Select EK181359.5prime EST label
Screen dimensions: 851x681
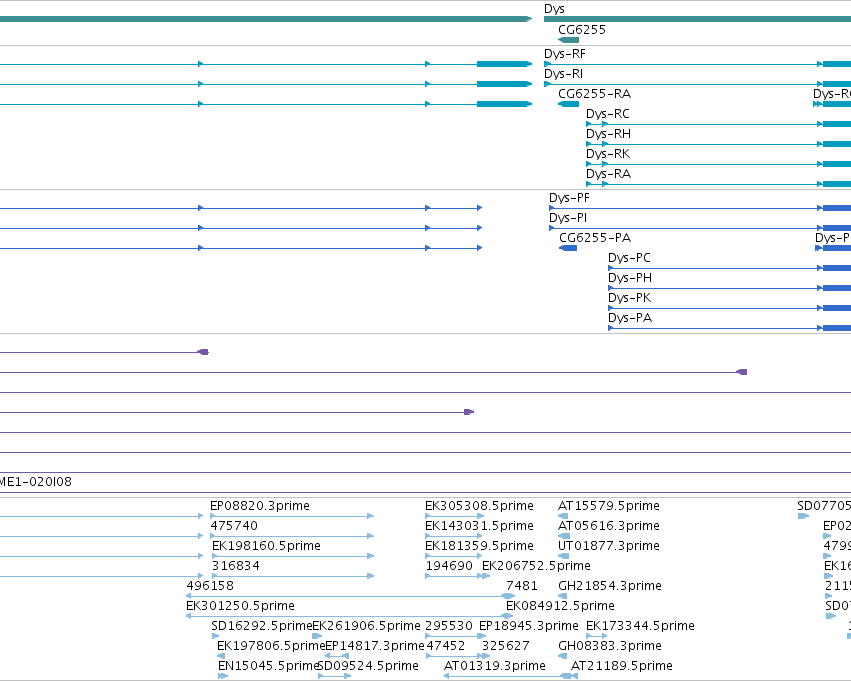(x=479, y=546)
